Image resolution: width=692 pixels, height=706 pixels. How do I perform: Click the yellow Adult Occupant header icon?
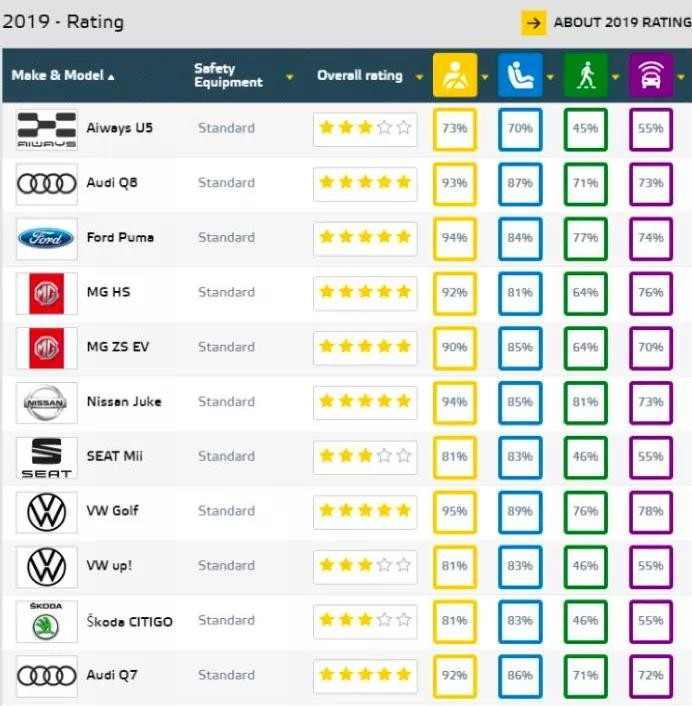(x=455, y=75)
